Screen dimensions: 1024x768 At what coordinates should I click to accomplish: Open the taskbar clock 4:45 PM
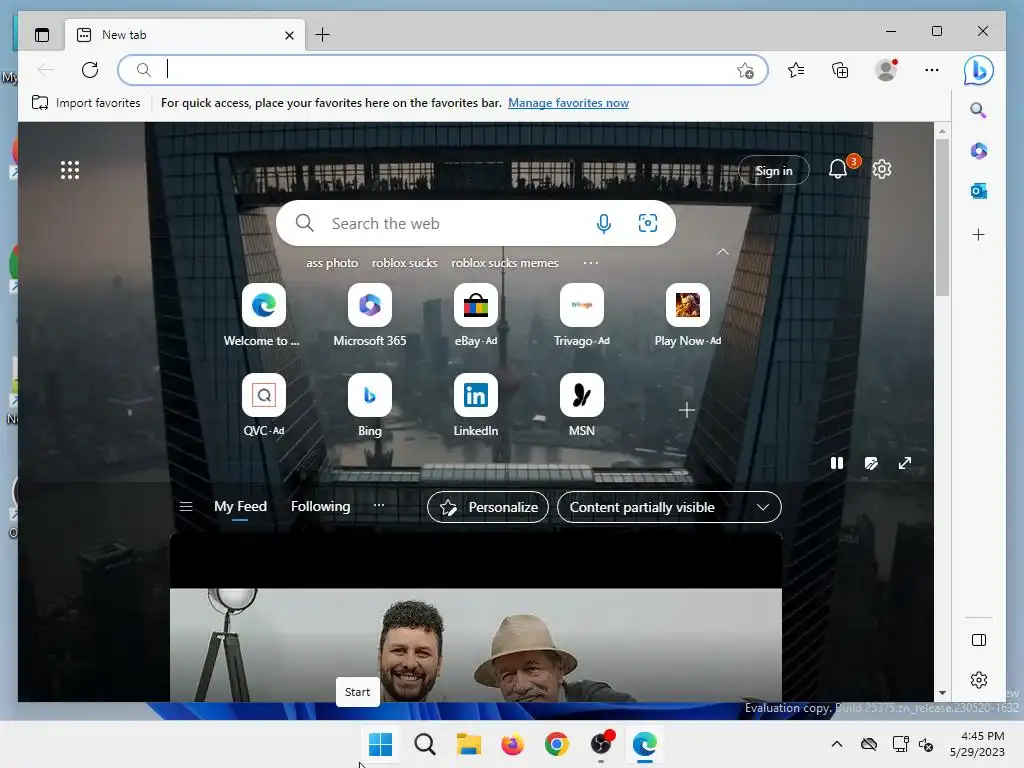pos(978,744)
